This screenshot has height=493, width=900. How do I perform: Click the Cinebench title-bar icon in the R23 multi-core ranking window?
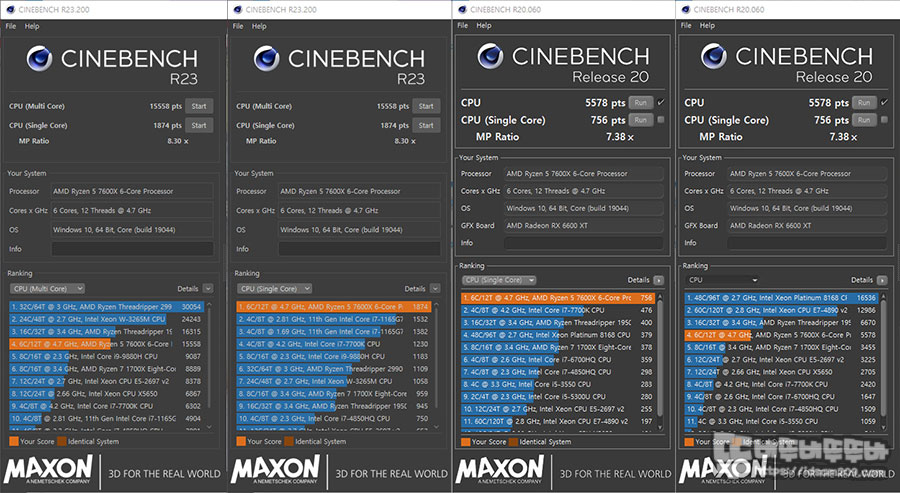click(x=10, y=9)
